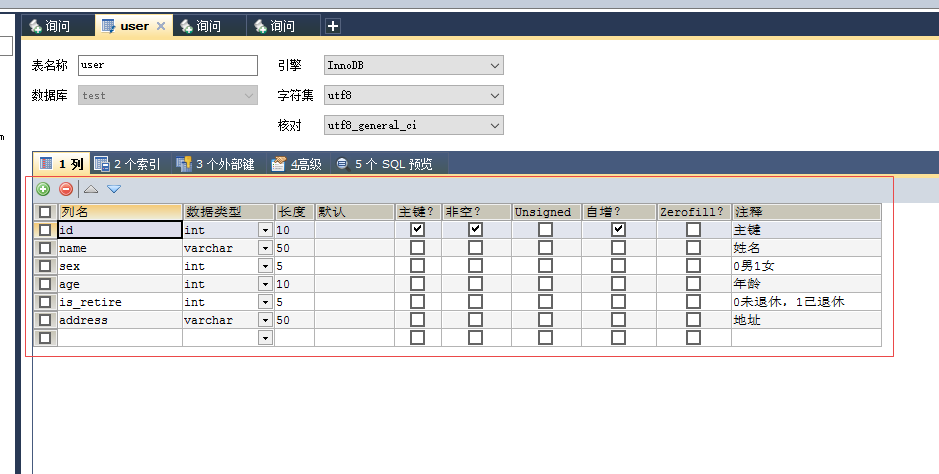Image resolution: width=939 pixels, height=474 pixels.
Task: Click the 默认 column header
Action: click(x=354, y=212)
